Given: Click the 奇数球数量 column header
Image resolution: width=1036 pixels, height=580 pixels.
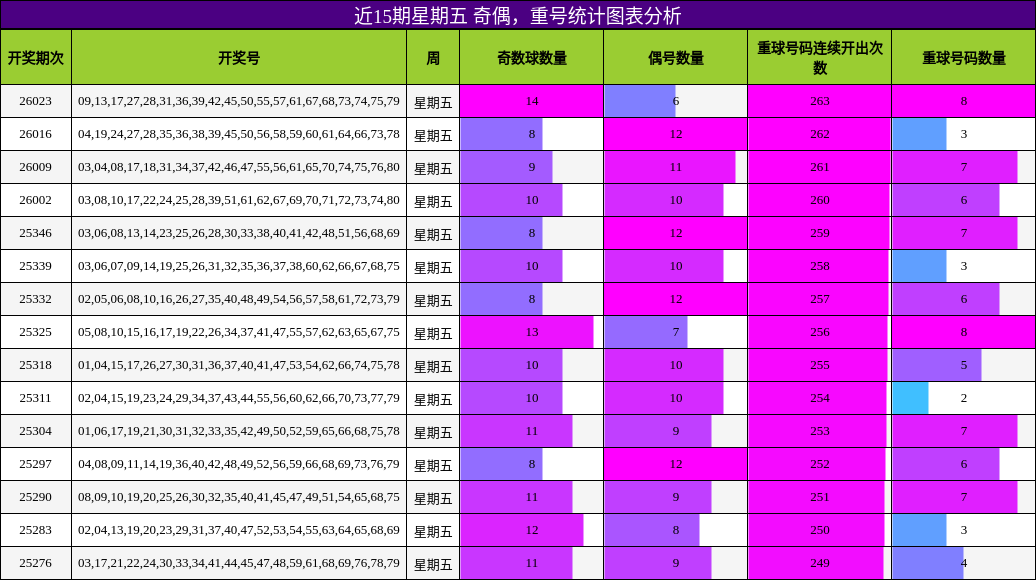Looking at the screenshot, I should [530, 57].
